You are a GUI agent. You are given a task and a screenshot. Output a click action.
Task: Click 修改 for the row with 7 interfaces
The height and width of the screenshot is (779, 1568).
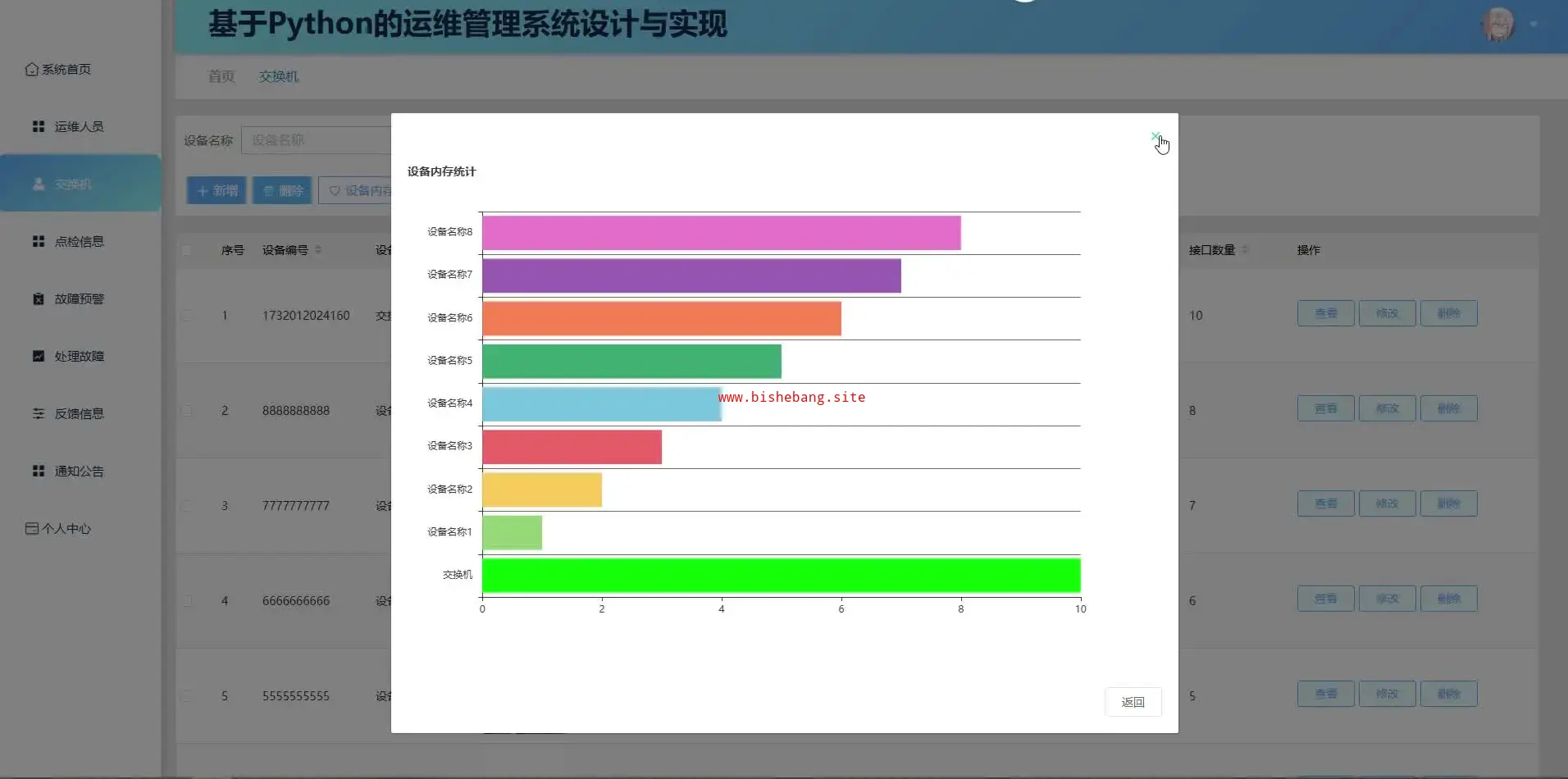[x=1388, y=503]
